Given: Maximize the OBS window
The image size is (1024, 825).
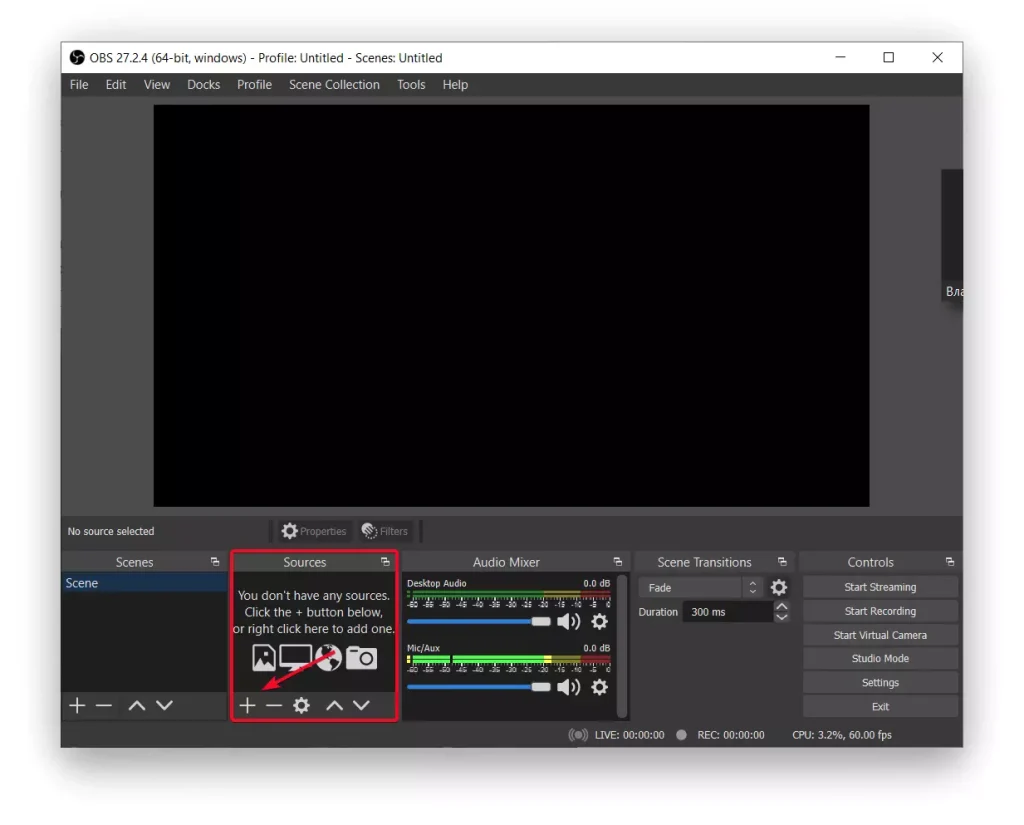Looking at the screenshot, I should click(889, 57).
